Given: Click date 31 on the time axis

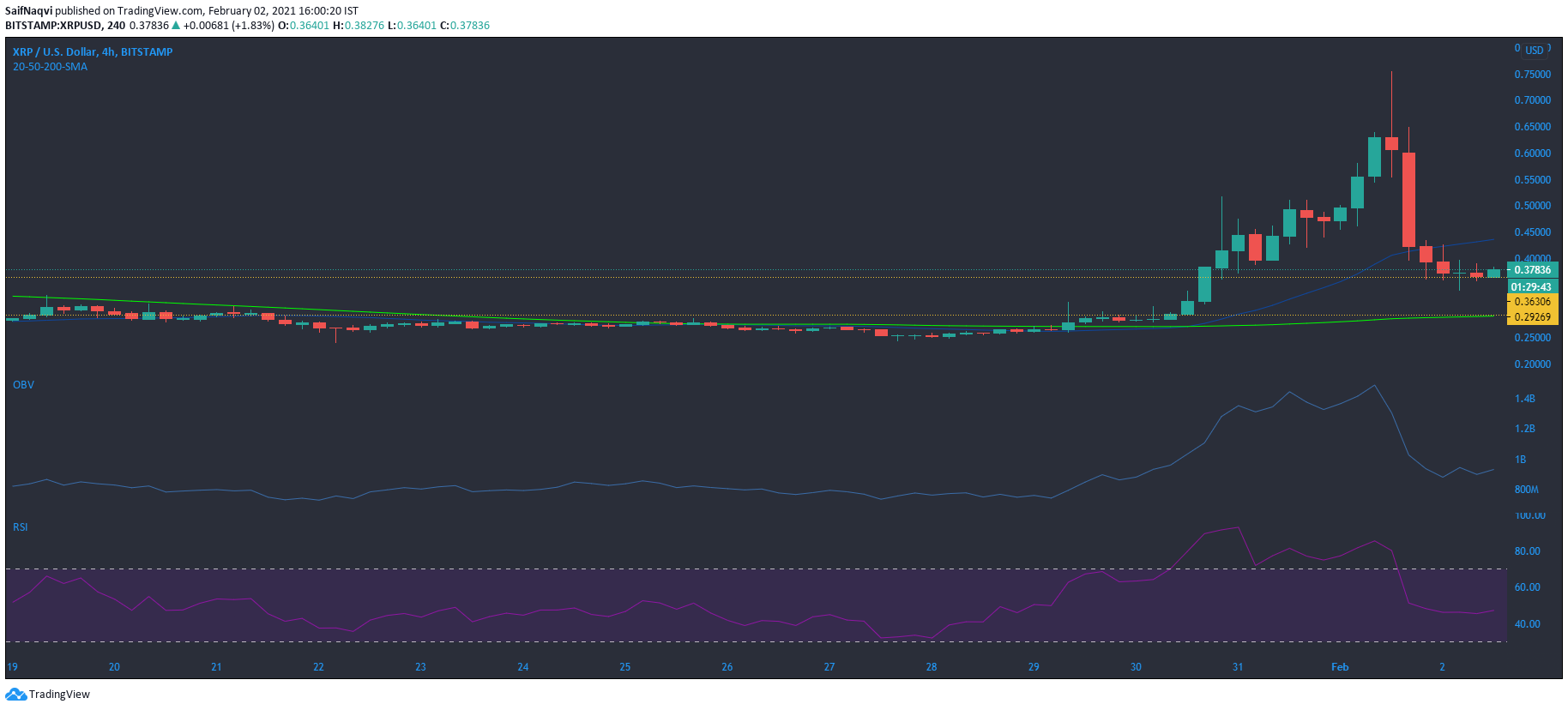Looking at the screenshot, I should [1238, 667].
